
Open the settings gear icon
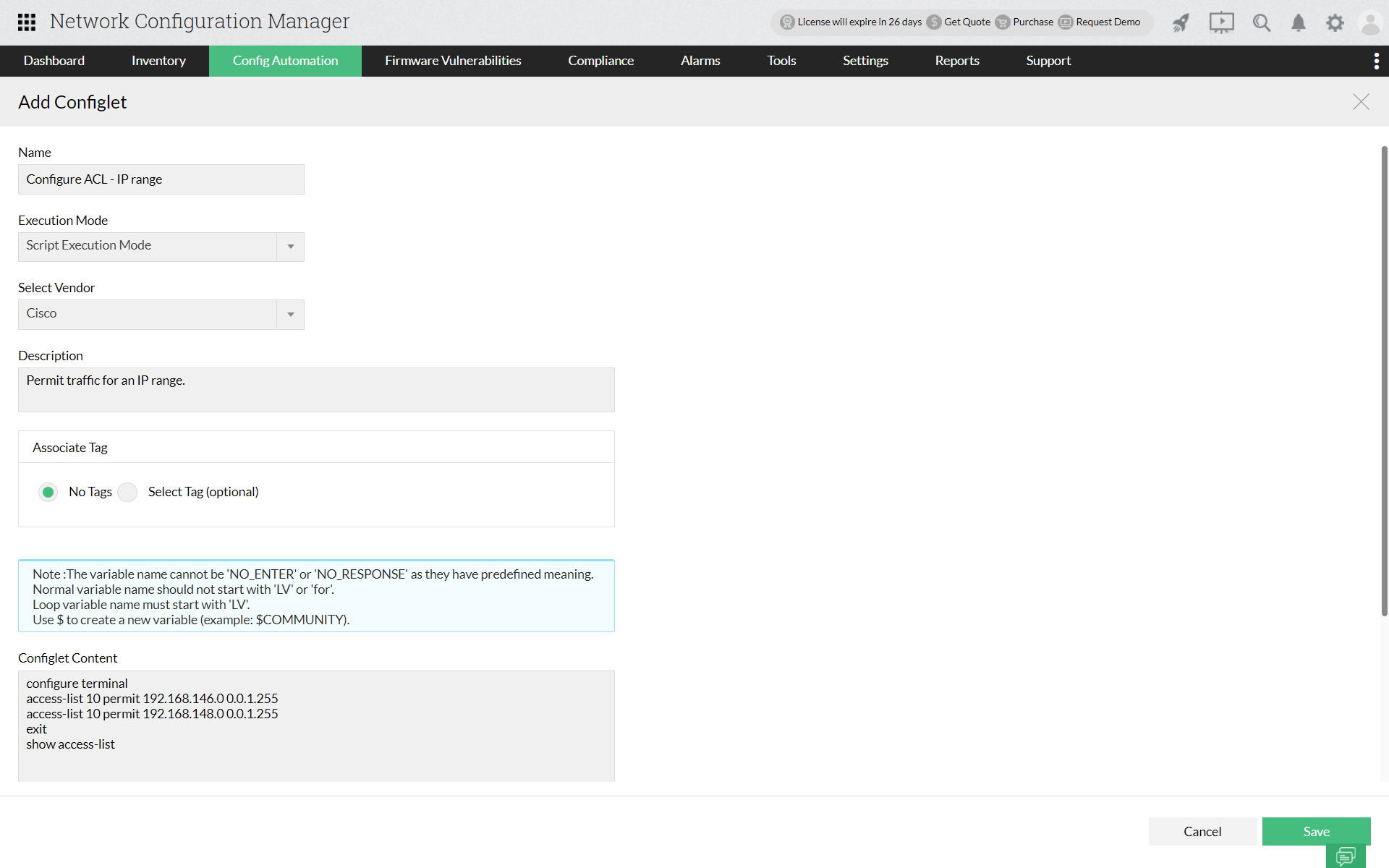point(1335,22)
